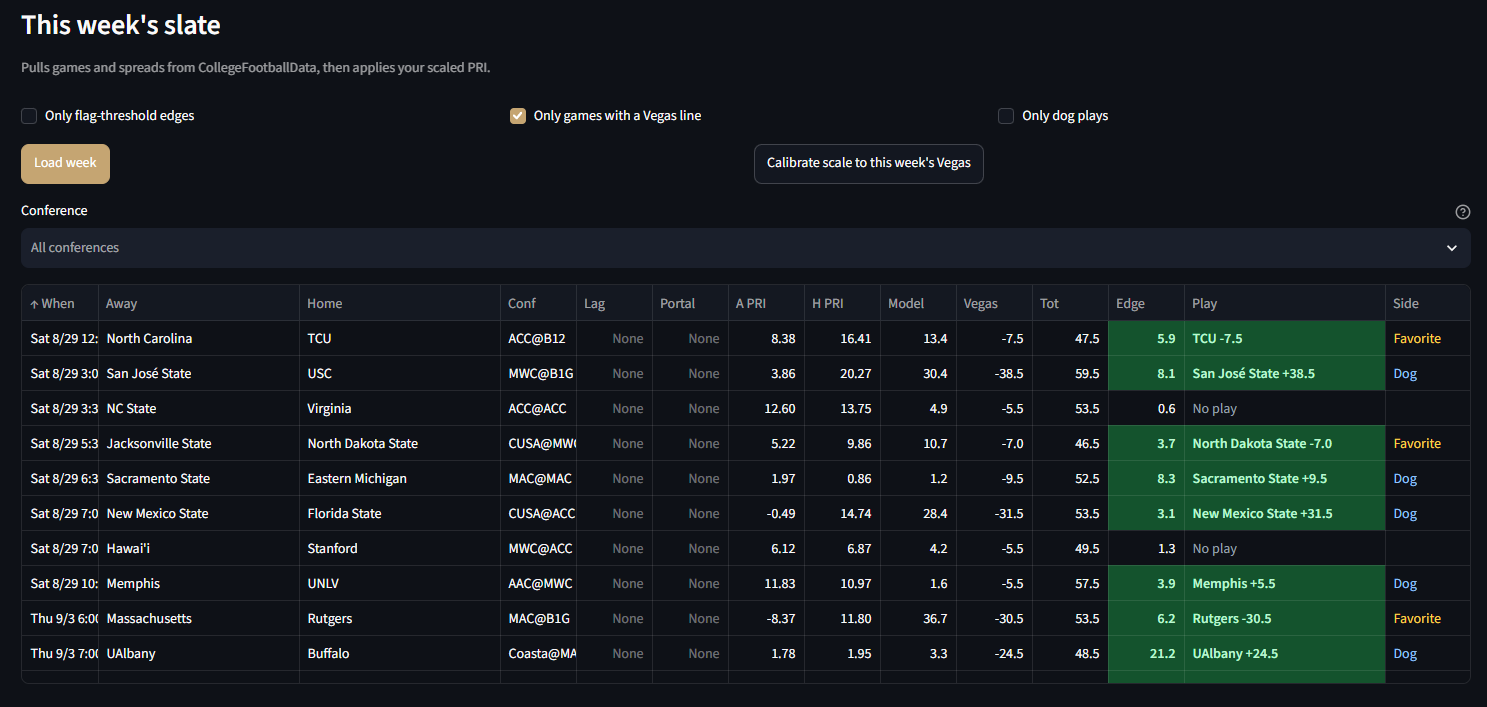
Task: Enable Only dog plays checkbox
Action: coord(1006,116)
